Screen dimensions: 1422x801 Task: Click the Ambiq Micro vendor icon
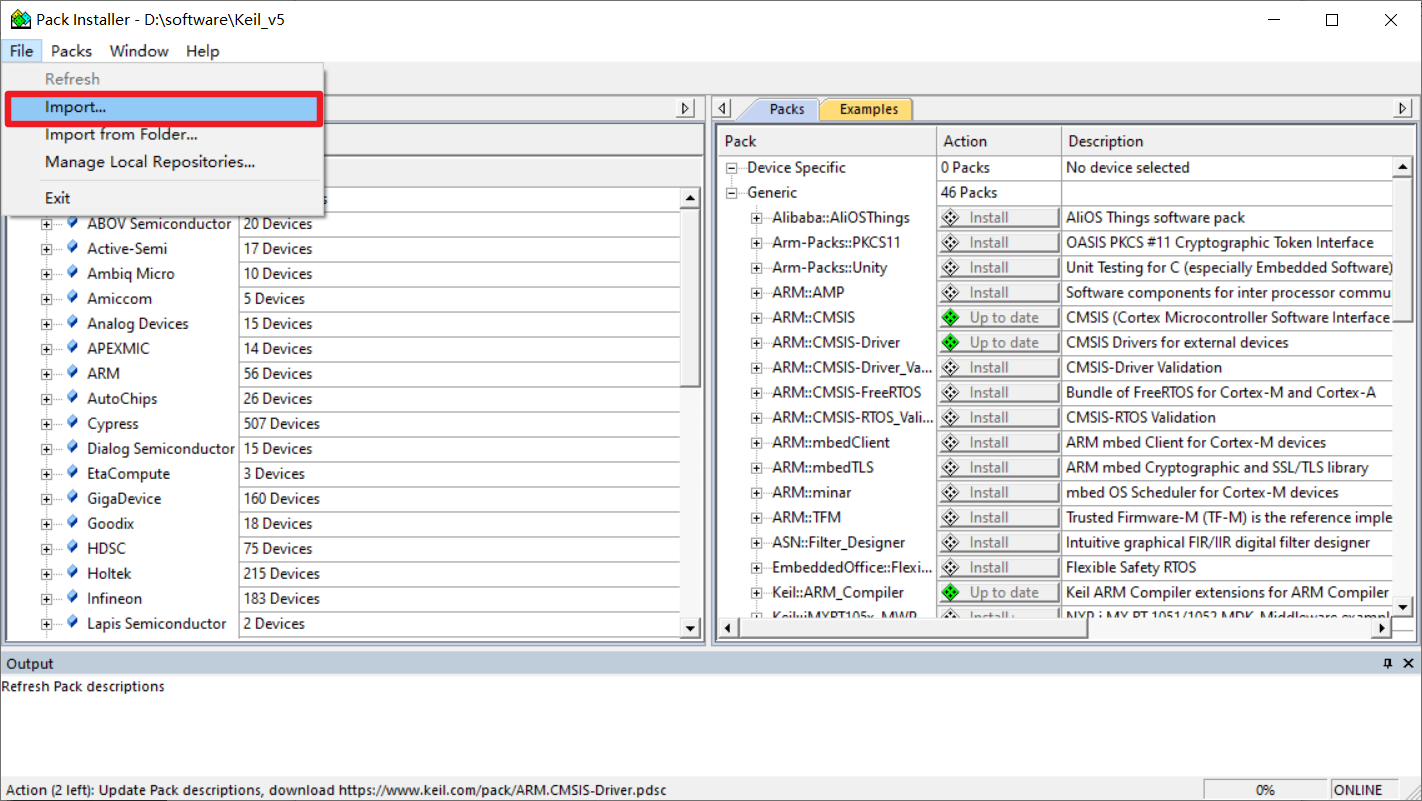72,273
